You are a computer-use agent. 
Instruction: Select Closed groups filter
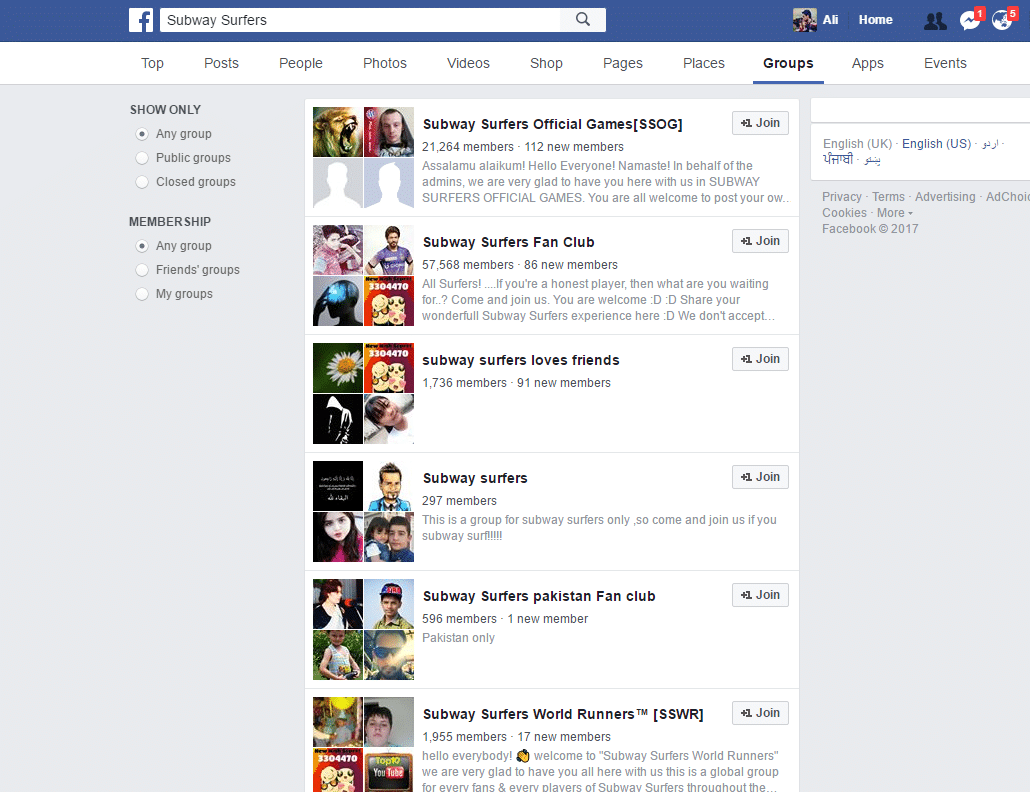pyautogui.click(x=142, y=182)
